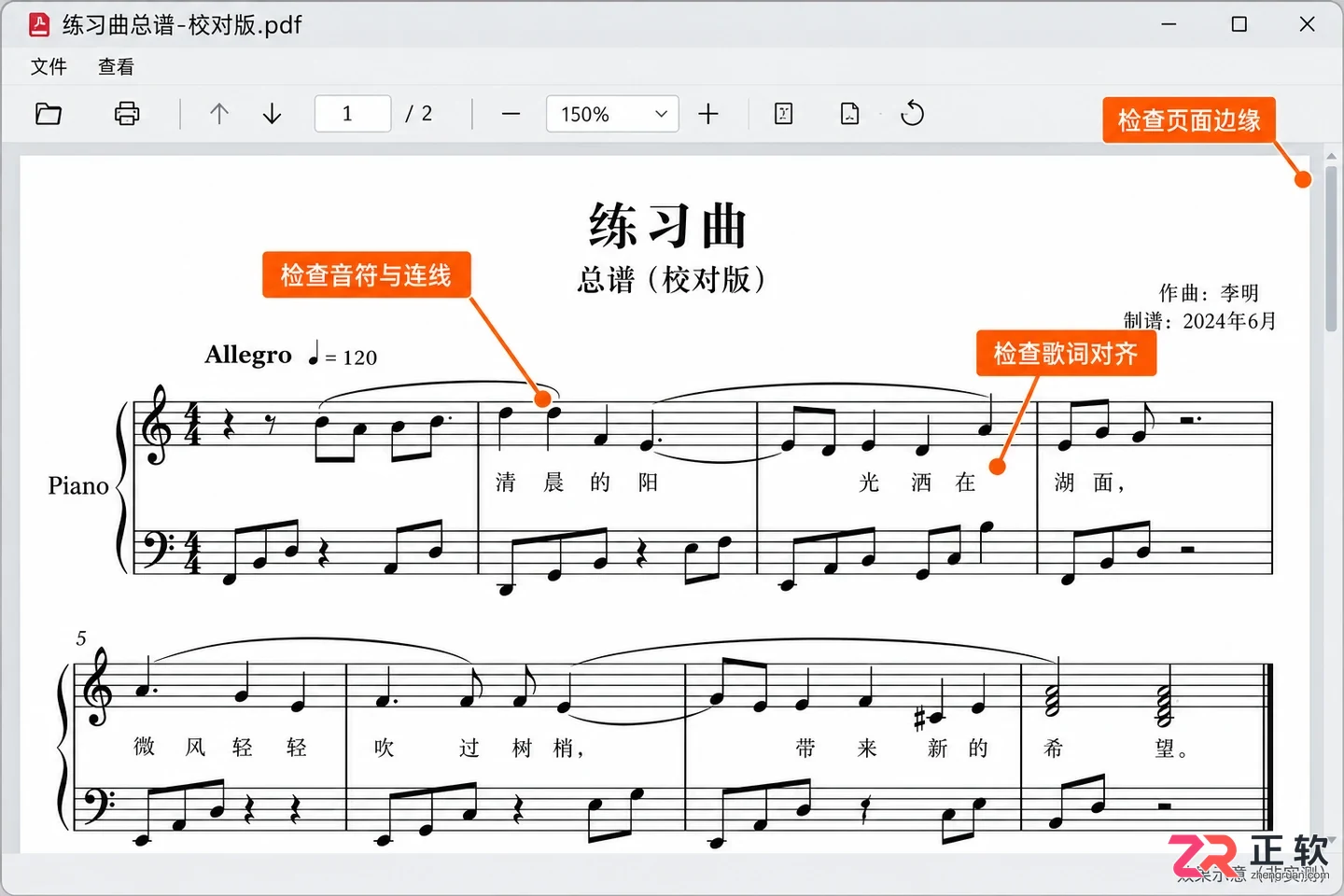1344x896 pixels.
Task: Click the score title 练习曲
Action: [668, 226]
